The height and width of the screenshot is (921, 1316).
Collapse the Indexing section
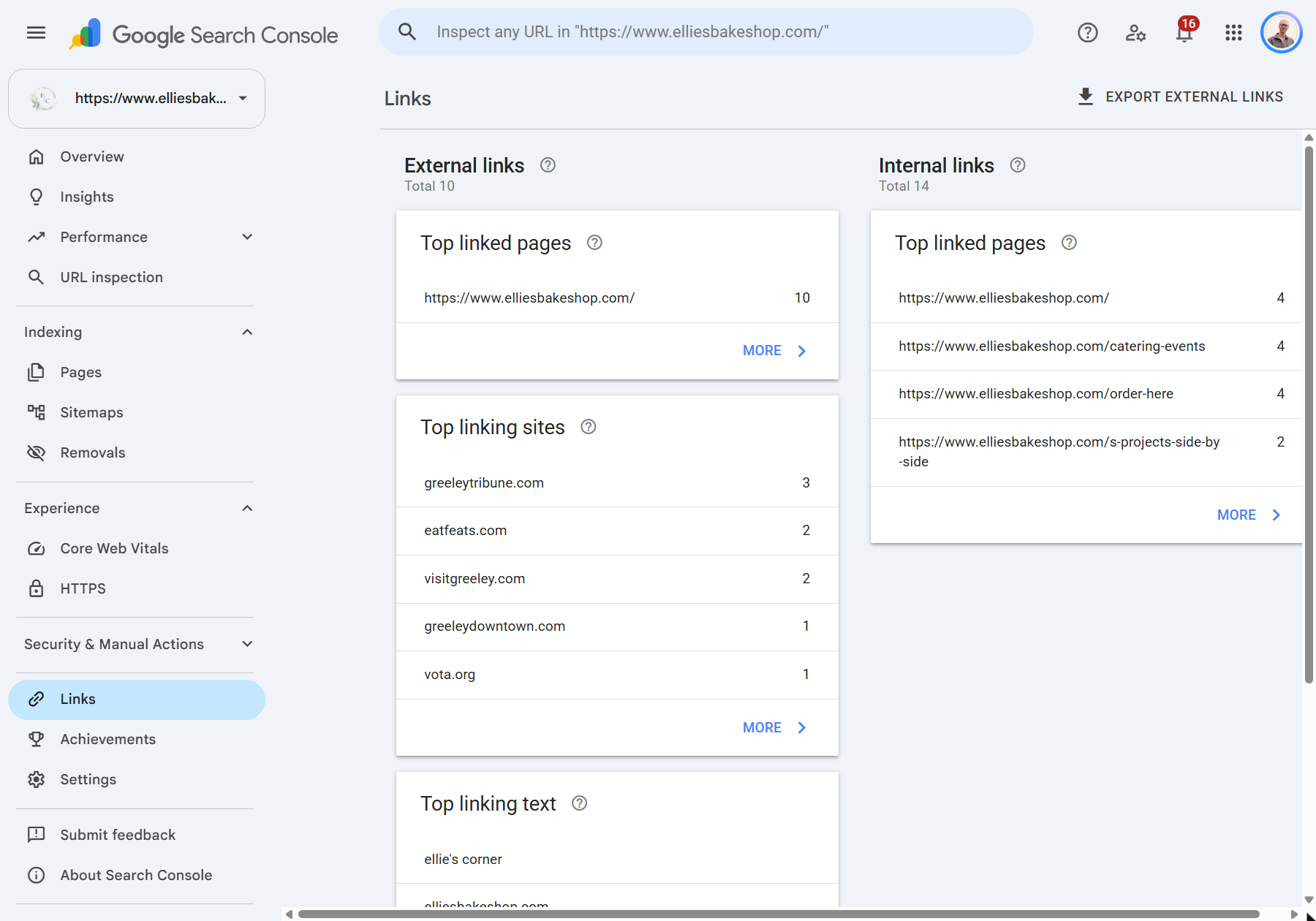247,332
